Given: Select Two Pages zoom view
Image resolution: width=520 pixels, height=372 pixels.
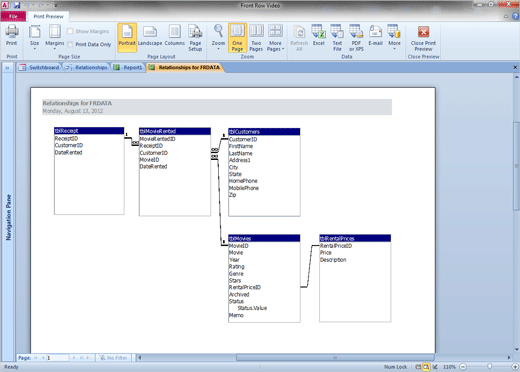Looking at the screenshot, I should 256,38.
